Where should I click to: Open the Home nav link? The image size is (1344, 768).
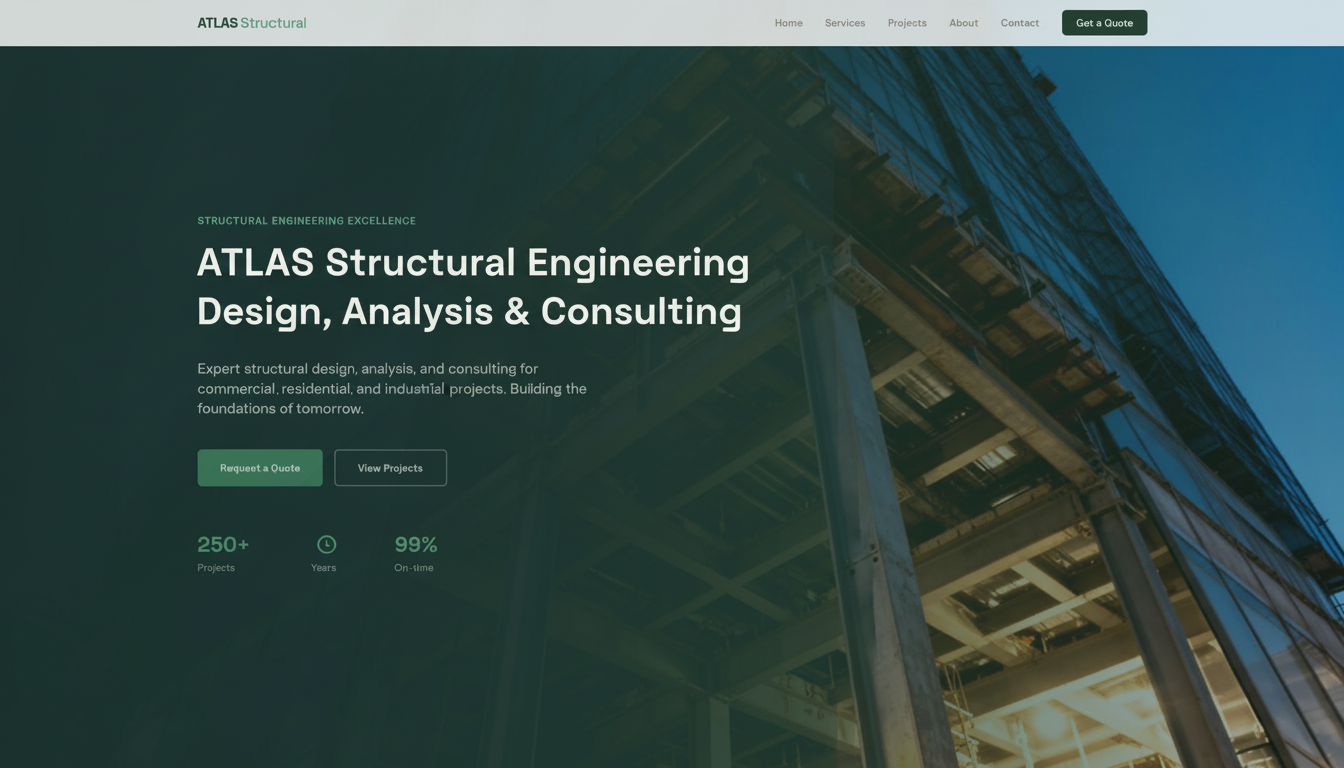click(788, 23)
